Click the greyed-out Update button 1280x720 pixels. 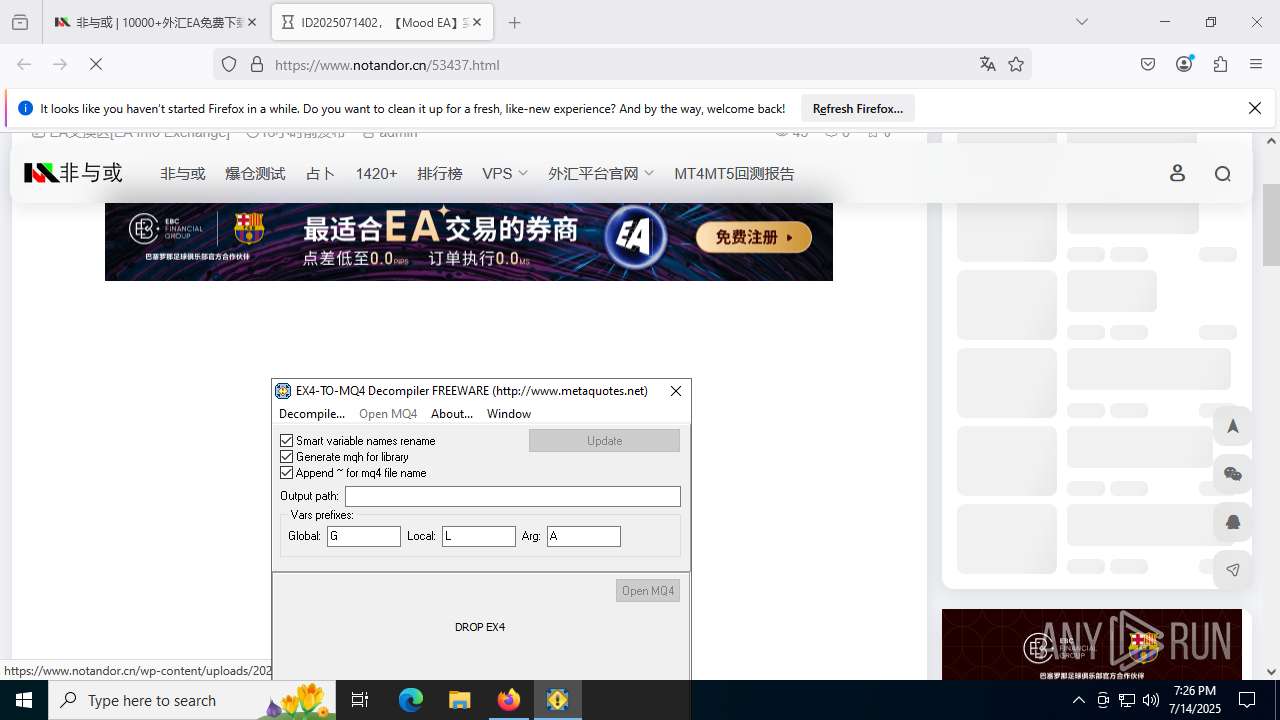point(604,440)
